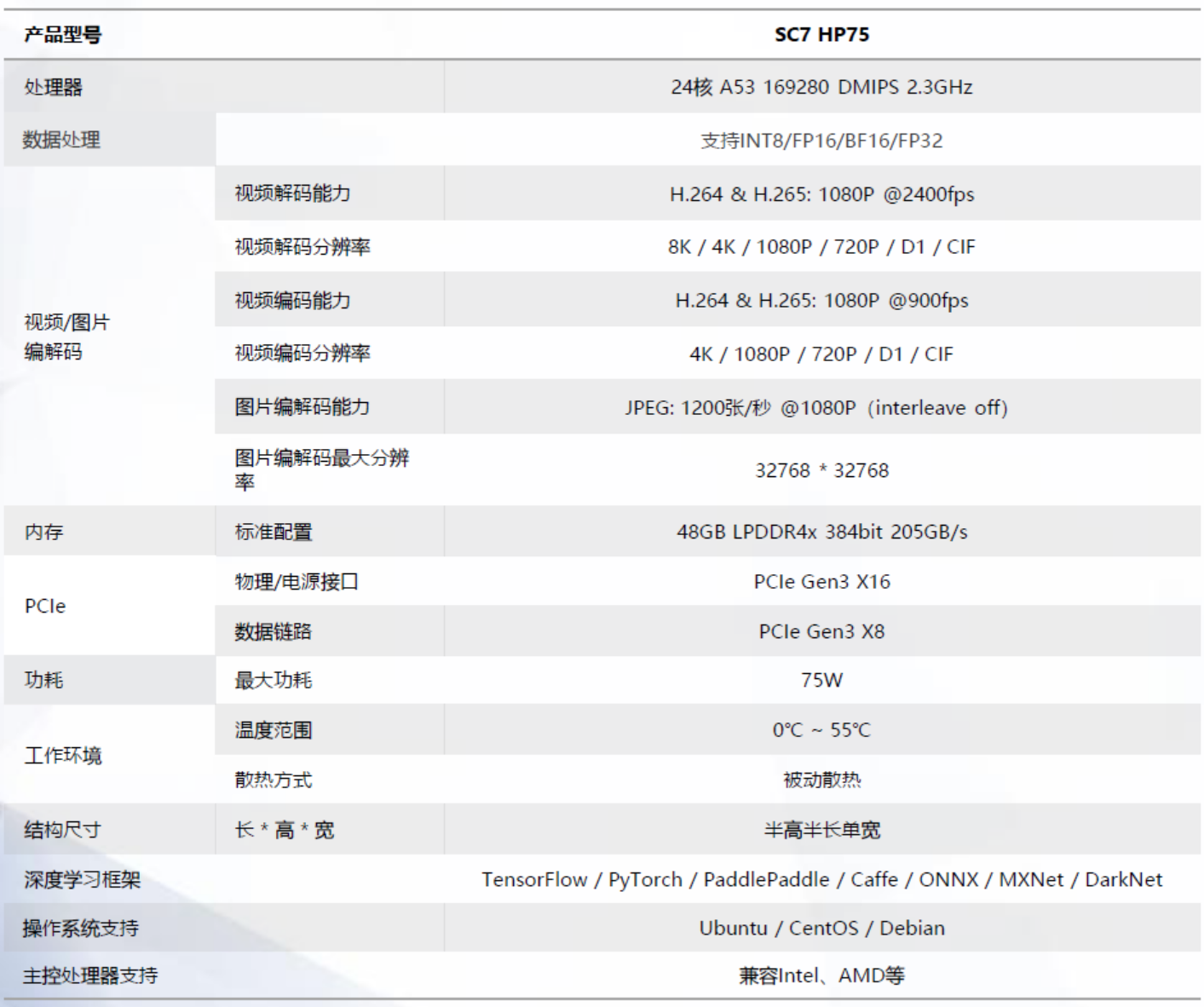
Task: Click the 8K / 4K decode resolution value
Action: pos(821,247)
